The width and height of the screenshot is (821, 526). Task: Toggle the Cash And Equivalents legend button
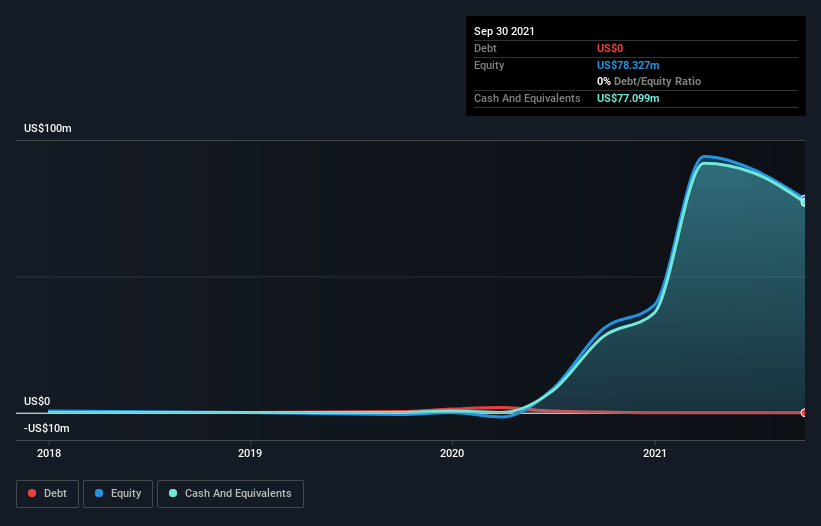pyautogui.click(x=230, y=494)
